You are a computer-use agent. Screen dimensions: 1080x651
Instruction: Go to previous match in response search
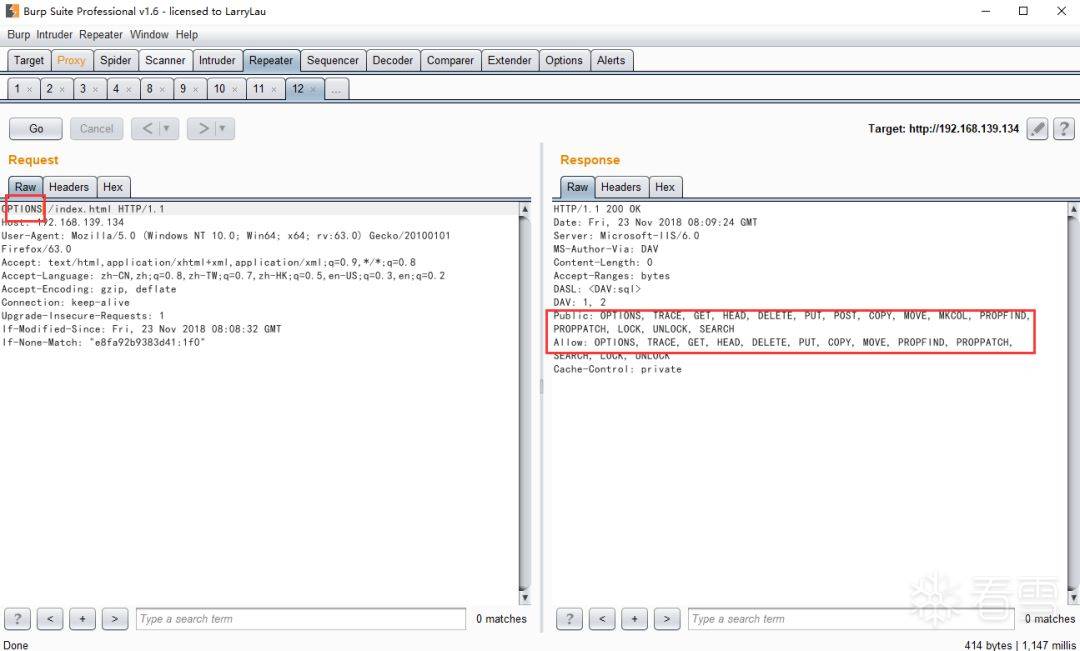tap(601, 619)
